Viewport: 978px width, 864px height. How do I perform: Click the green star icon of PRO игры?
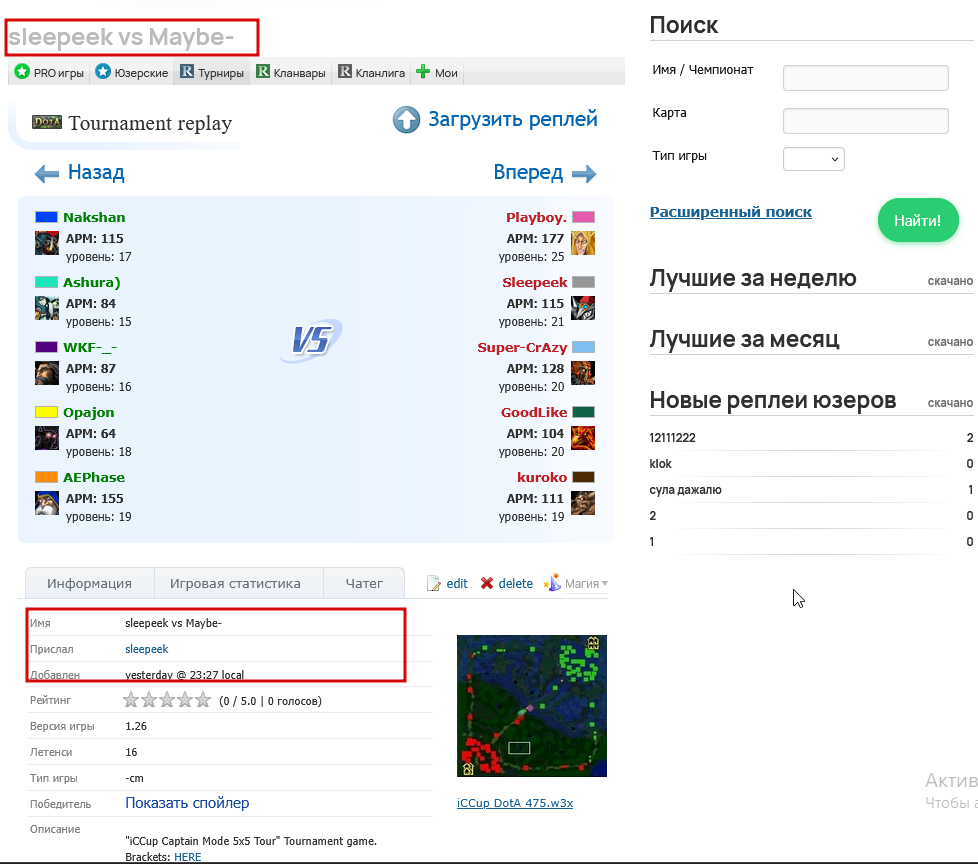click(22, 72)
